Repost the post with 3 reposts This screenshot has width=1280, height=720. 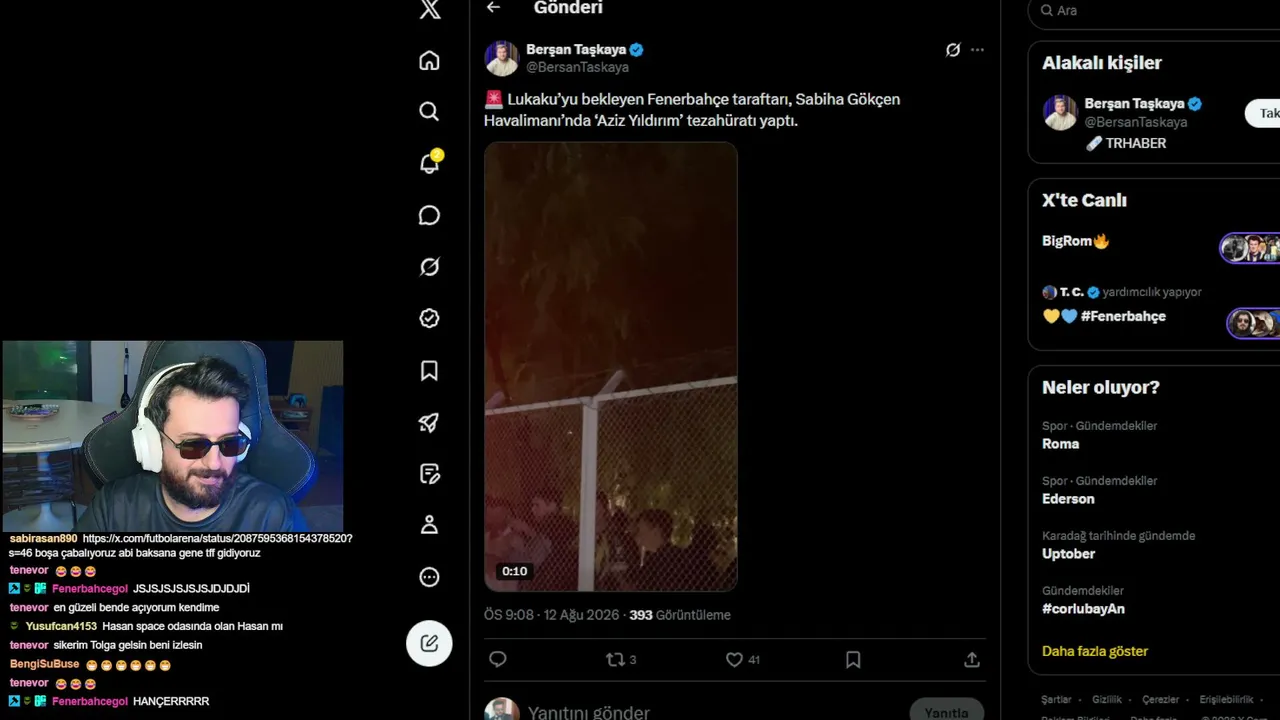tap(621, 660)
